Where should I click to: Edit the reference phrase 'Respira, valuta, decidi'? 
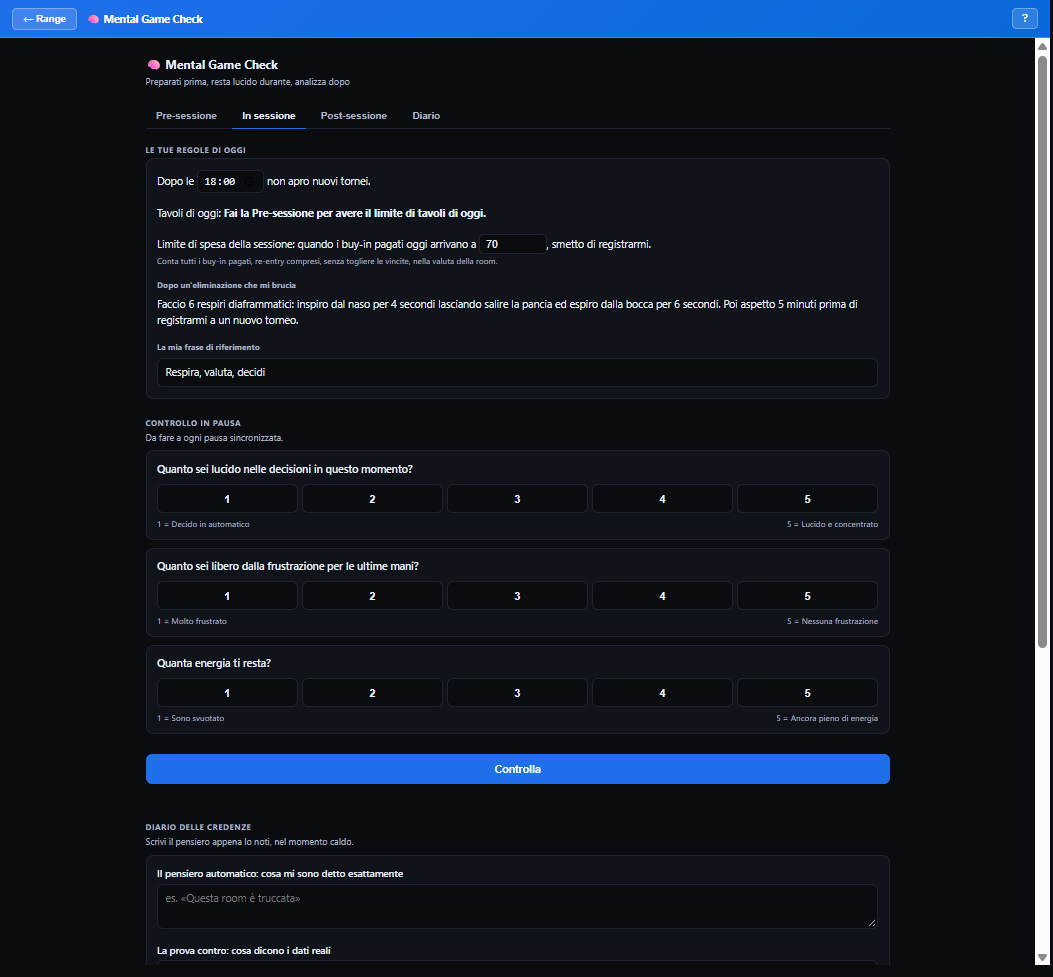(x=517, y=372)
